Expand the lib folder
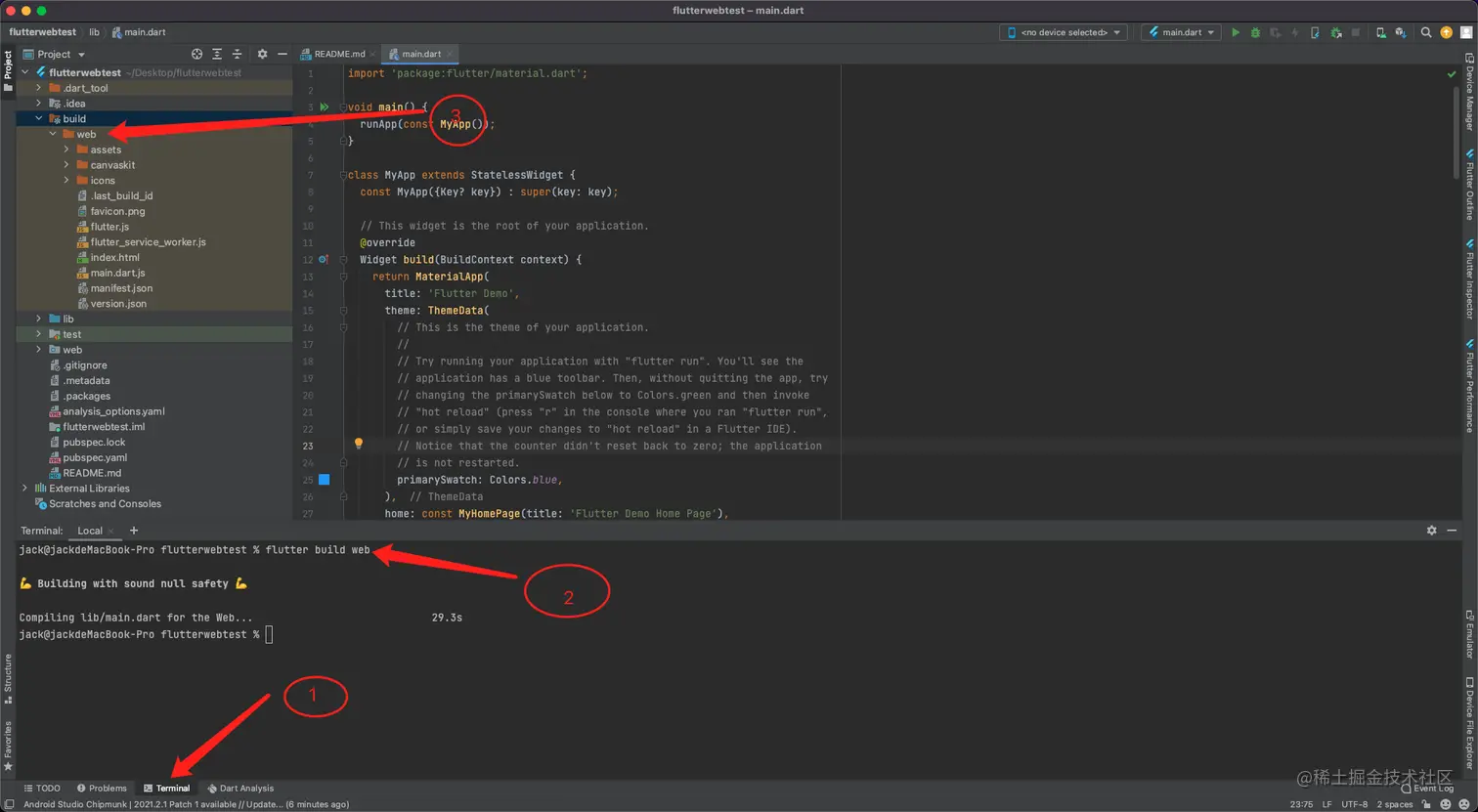 click(x=39, y=319)
